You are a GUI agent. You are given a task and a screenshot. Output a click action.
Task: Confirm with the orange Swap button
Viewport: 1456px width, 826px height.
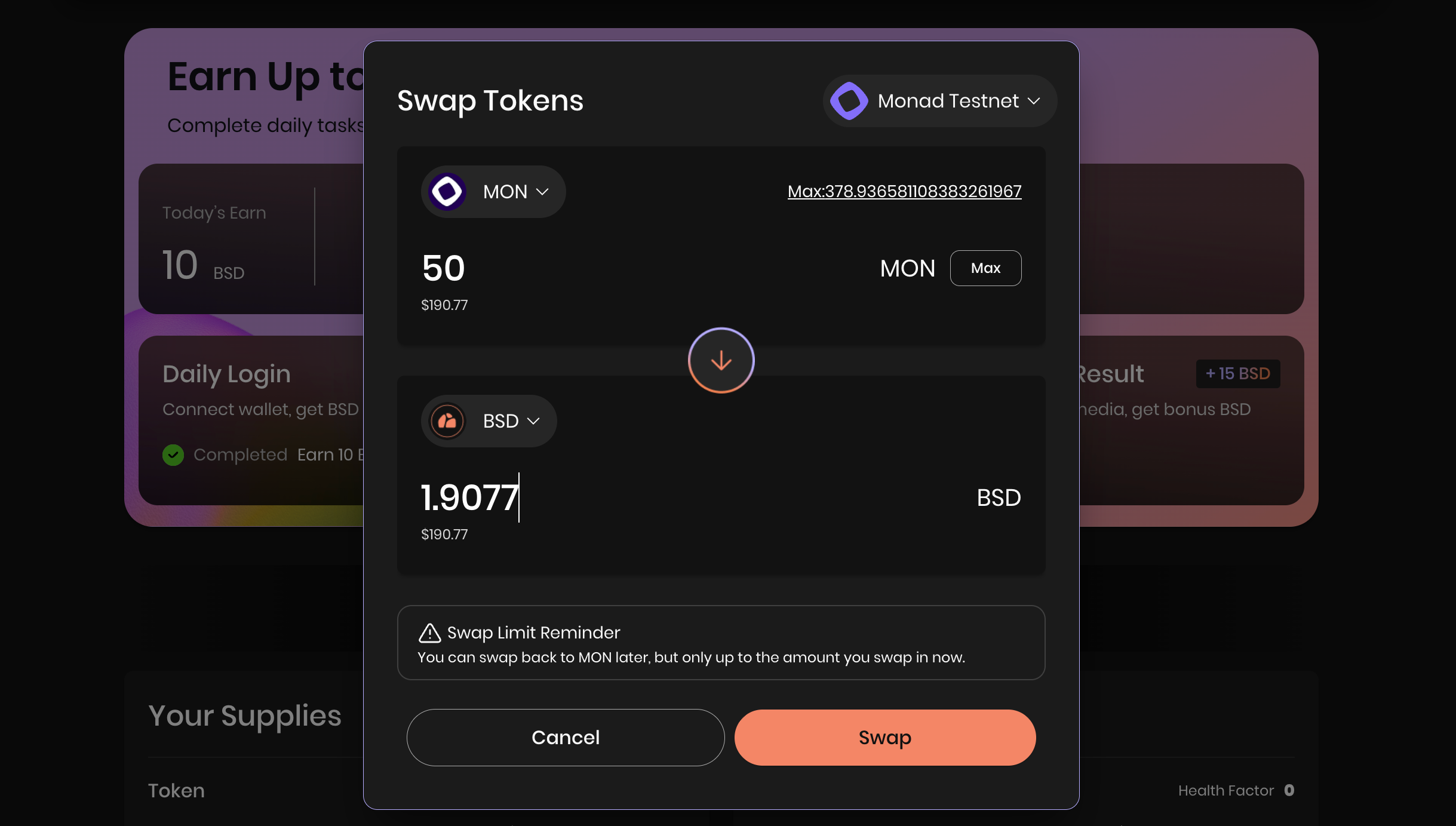coord(884,737)
